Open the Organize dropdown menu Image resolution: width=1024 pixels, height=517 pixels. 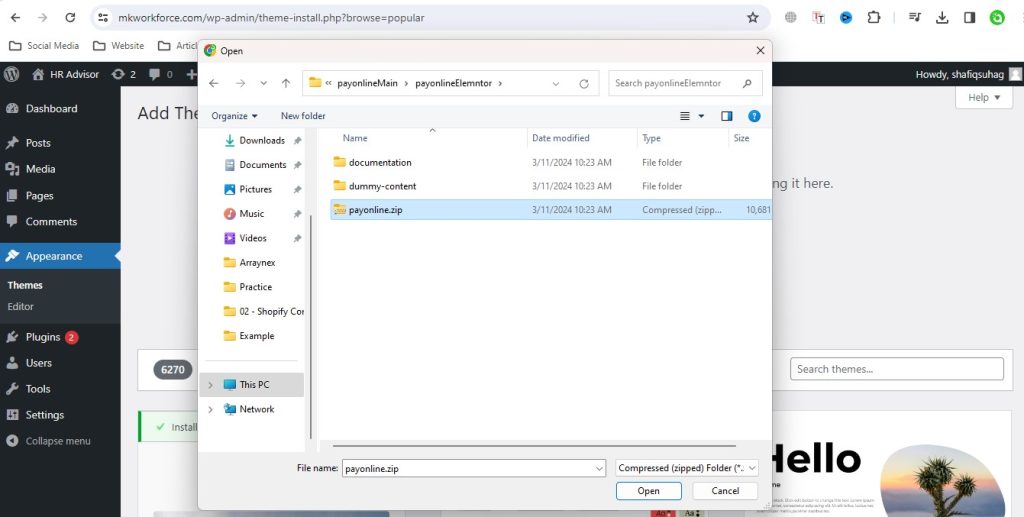[234, 116]
